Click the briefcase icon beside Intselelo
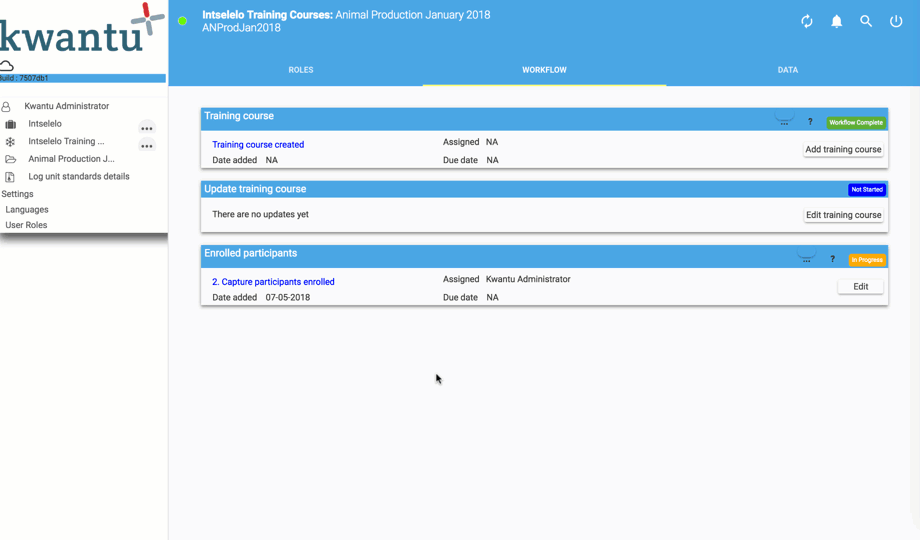Screen dimensions: 920x540 (x=11, y=124)
